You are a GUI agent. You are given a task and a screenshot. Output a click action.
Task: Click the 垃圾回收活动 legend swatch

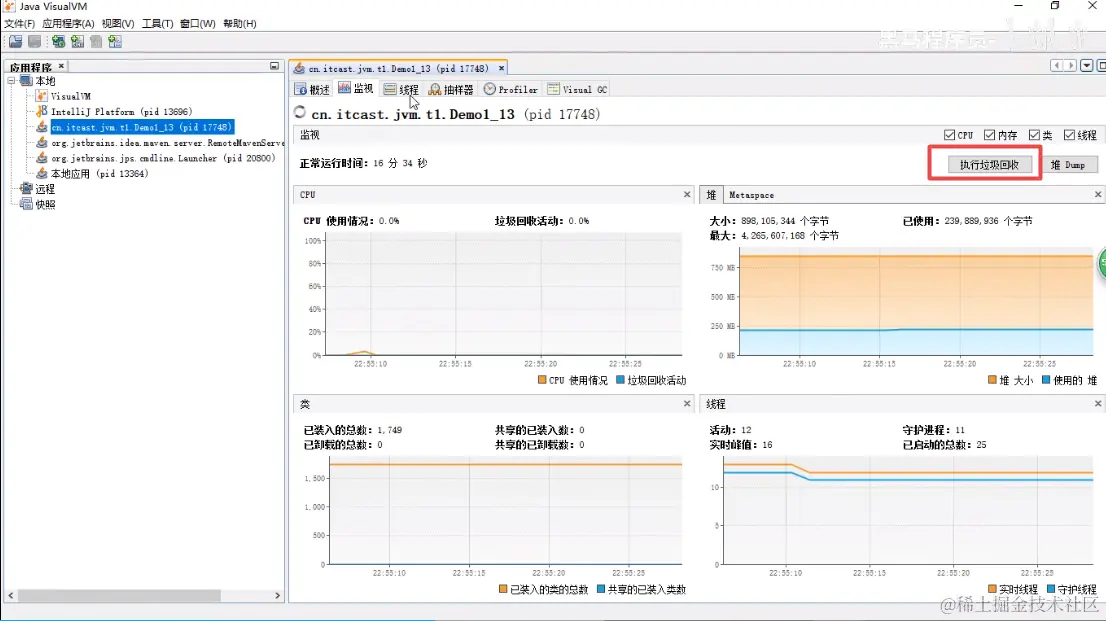click(x=620, y=380)
